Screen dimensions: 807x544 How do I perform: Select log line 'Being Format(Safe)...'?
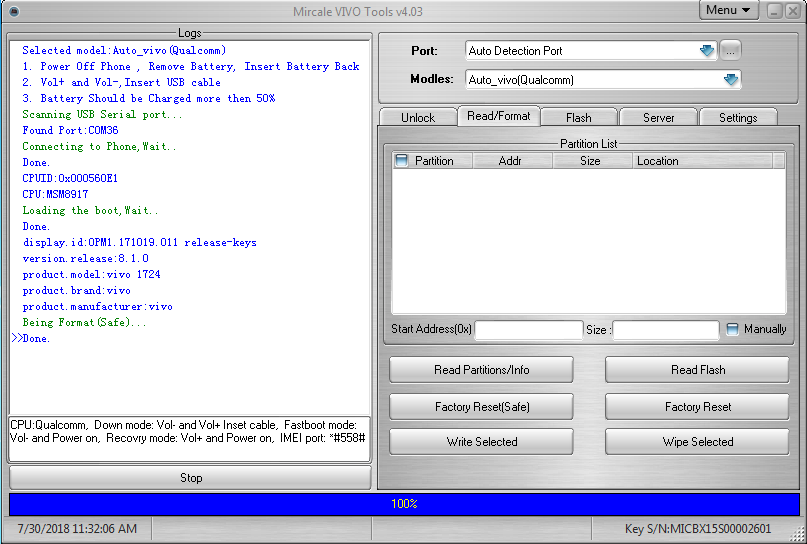coord(84,322)
